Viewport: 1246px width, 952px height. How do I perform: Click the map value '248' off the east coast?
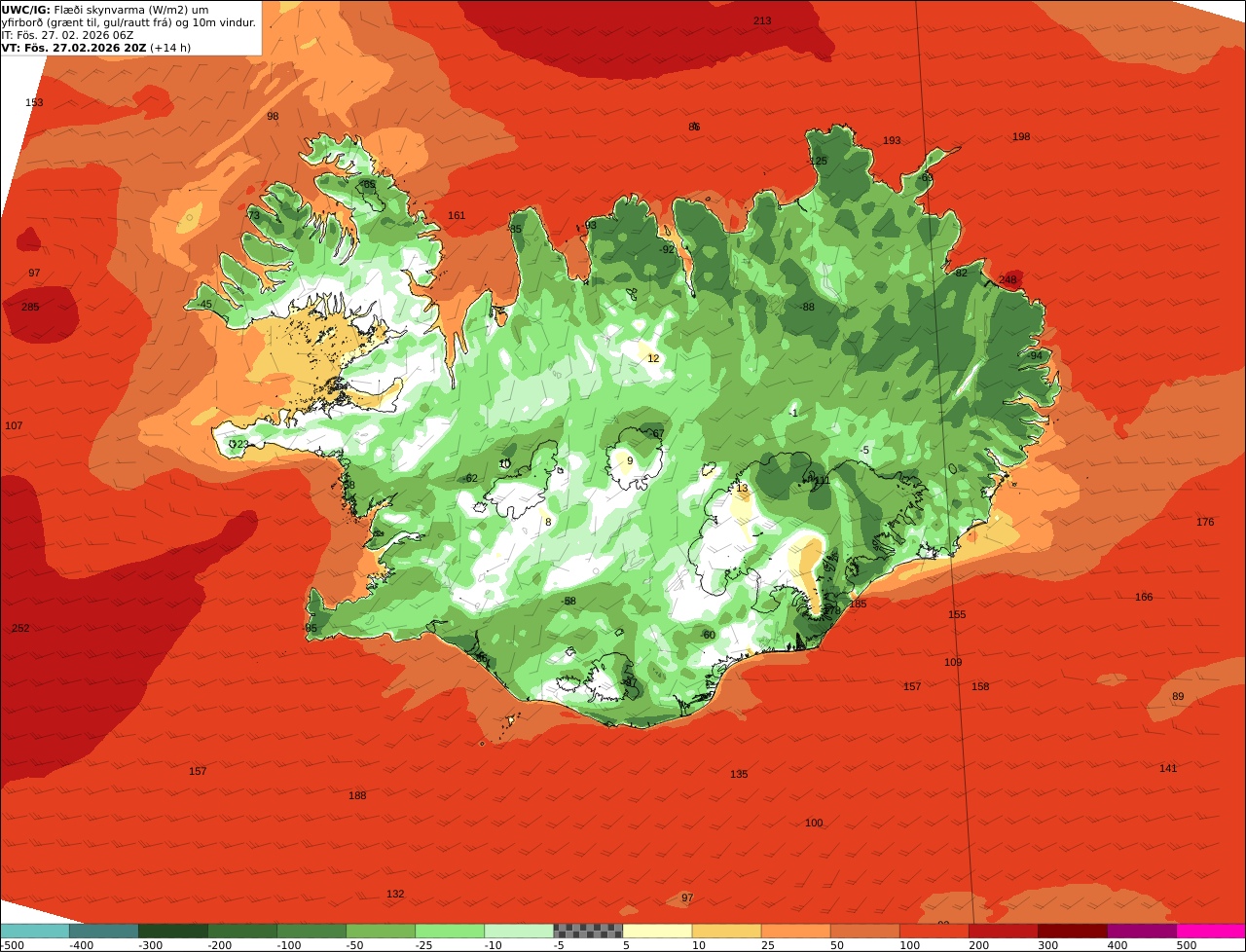pos(1008,279)
